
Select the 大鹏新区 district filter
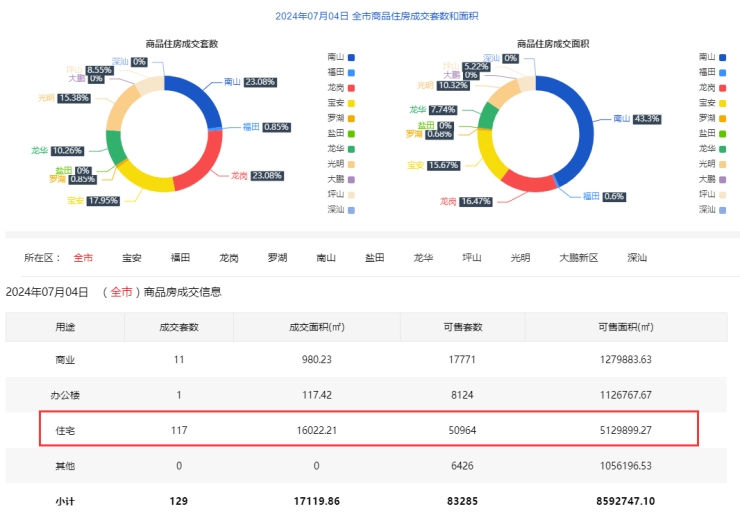(x=578, y=258)
